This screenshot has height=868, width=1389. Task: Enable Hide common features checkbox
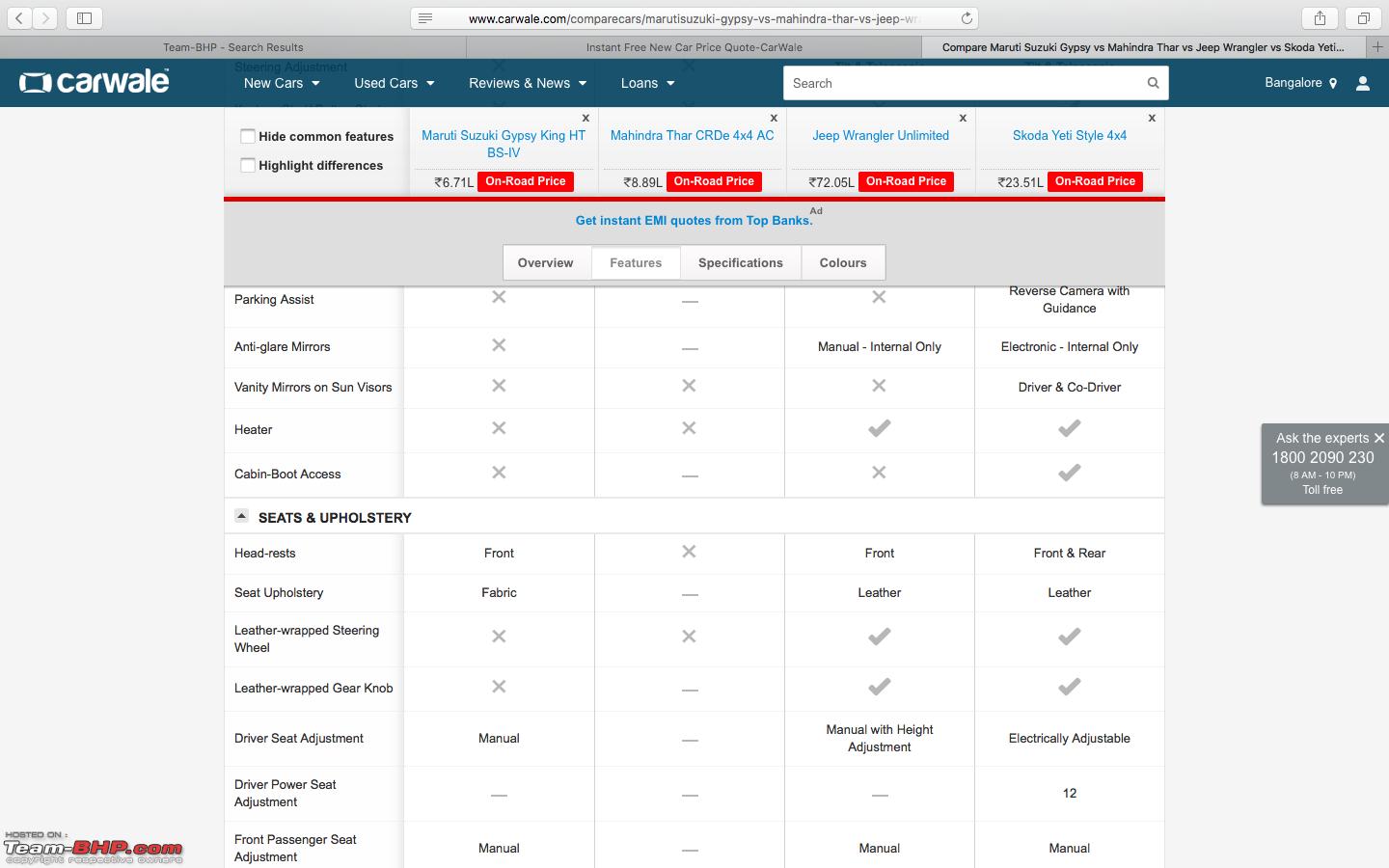(x=248, y=136)
